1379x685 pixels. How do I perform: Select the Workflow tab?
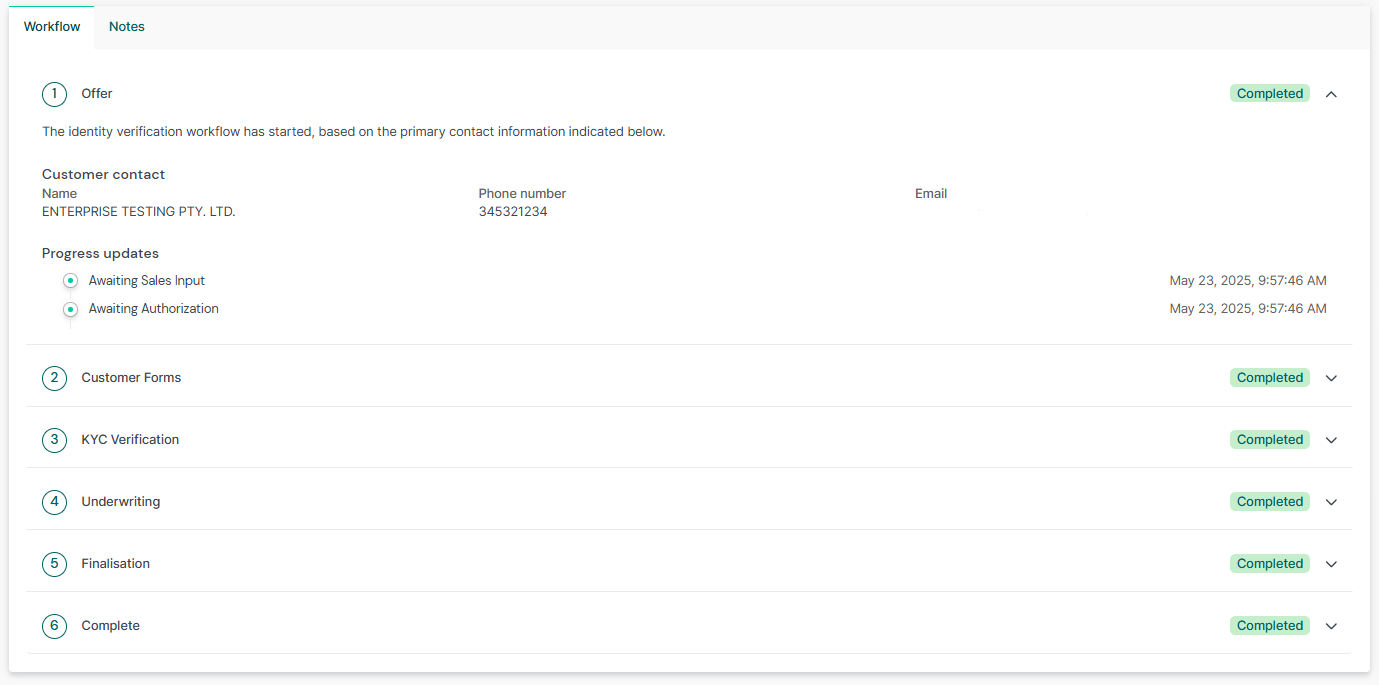point(51,26)
